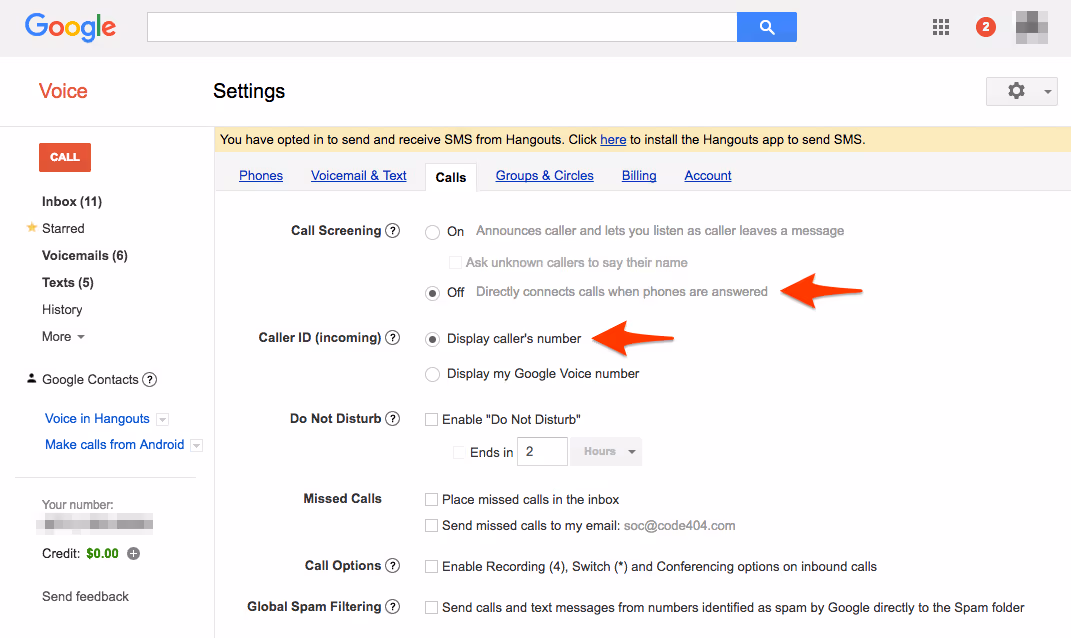Image resolution: width=1071 pixels, height=638 pixels.
Task: Click Voice in Hangouts link
Action: point(97,419)
